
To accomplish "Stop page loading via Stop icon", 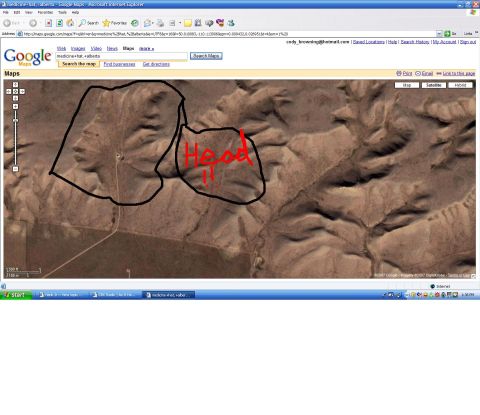I will pos(49,23).
